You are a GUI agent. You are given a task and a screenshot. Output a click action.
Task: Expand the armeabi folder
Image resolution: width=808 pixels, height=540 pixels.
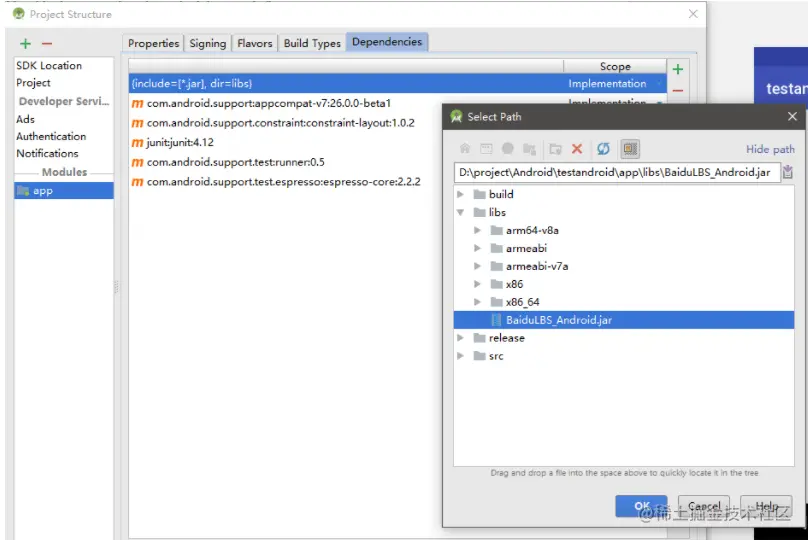point(477,248)
